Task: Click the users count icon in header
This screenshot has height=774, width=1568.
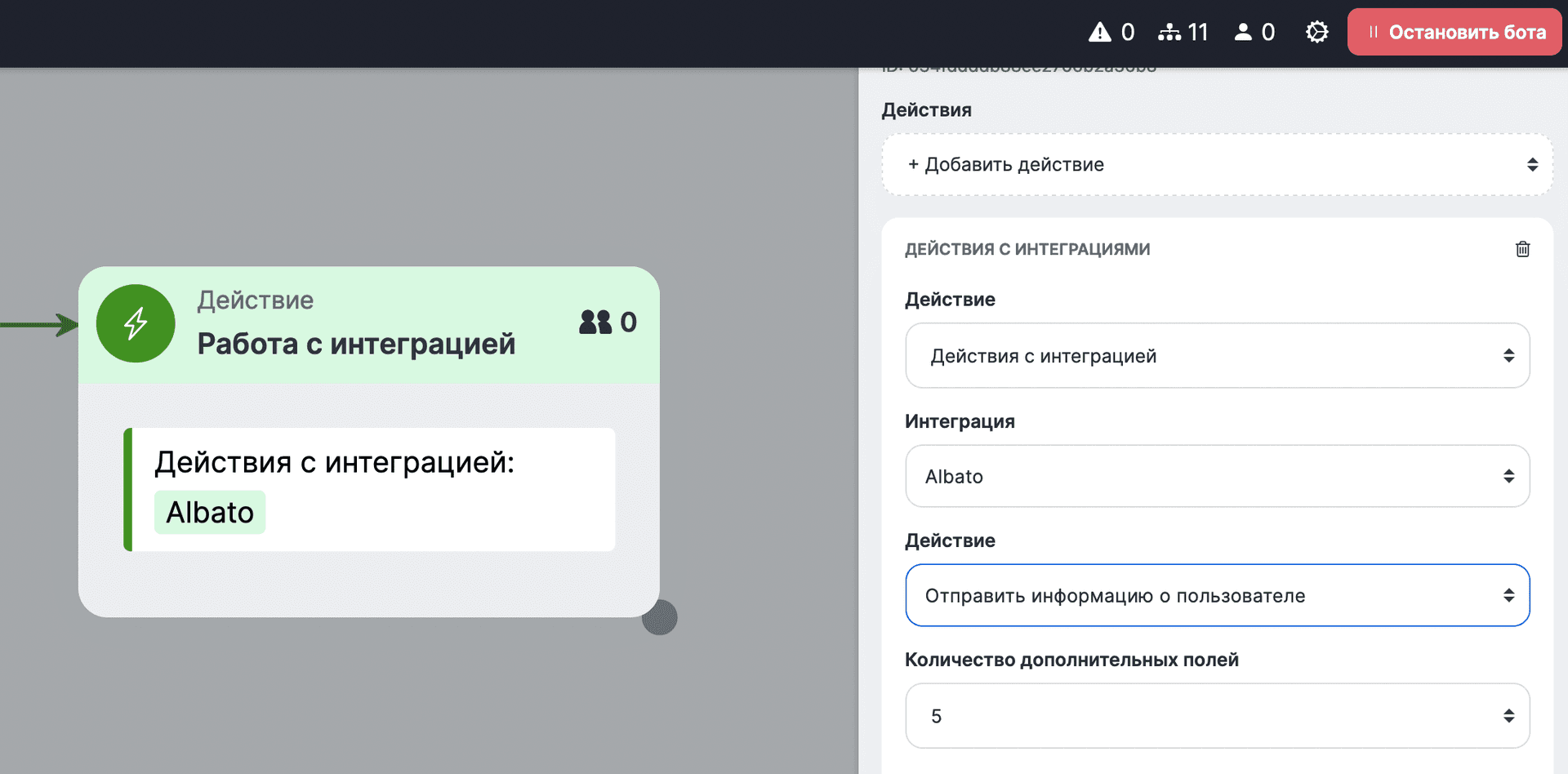Action: point(1242,33)
